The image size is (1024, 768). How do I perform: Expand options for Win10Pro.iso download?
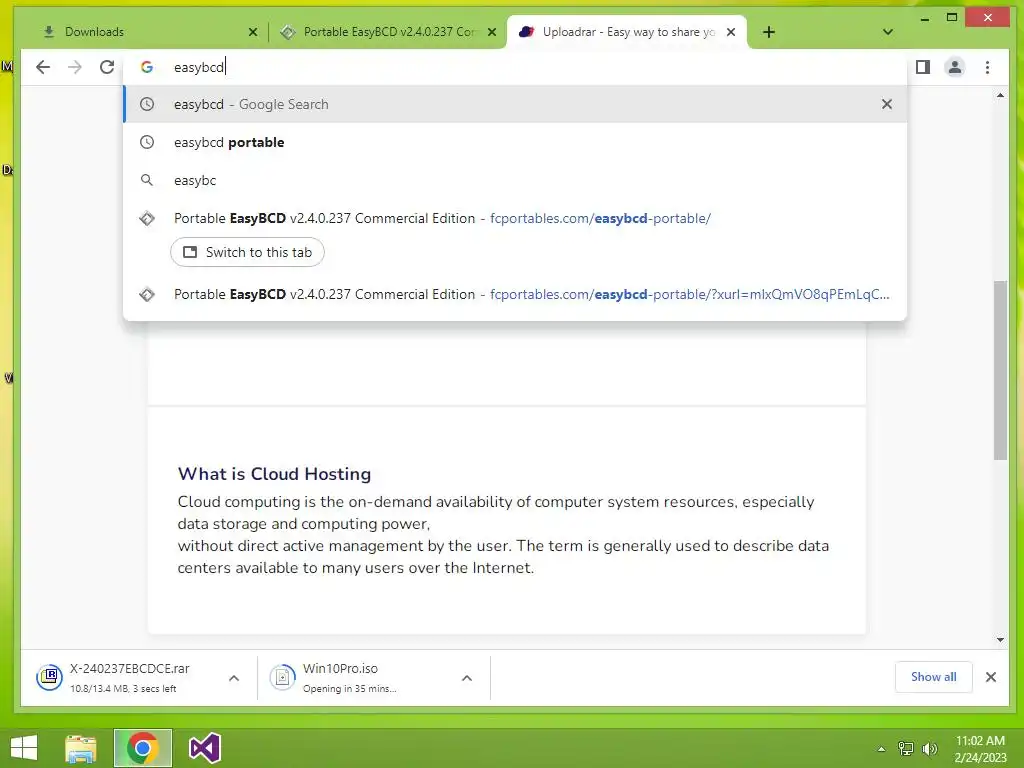click(x=467, y=678)
